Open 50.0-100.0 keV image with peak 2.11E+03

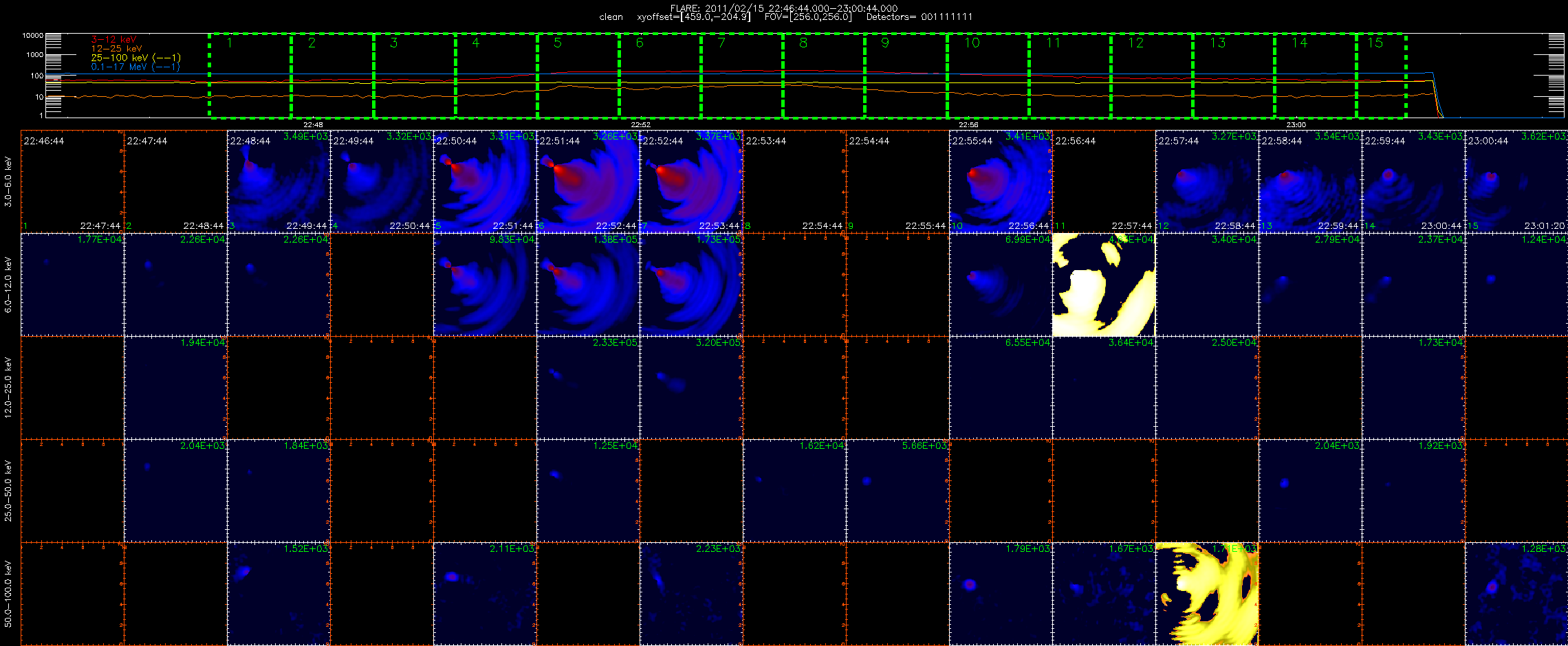coord(485,594)
